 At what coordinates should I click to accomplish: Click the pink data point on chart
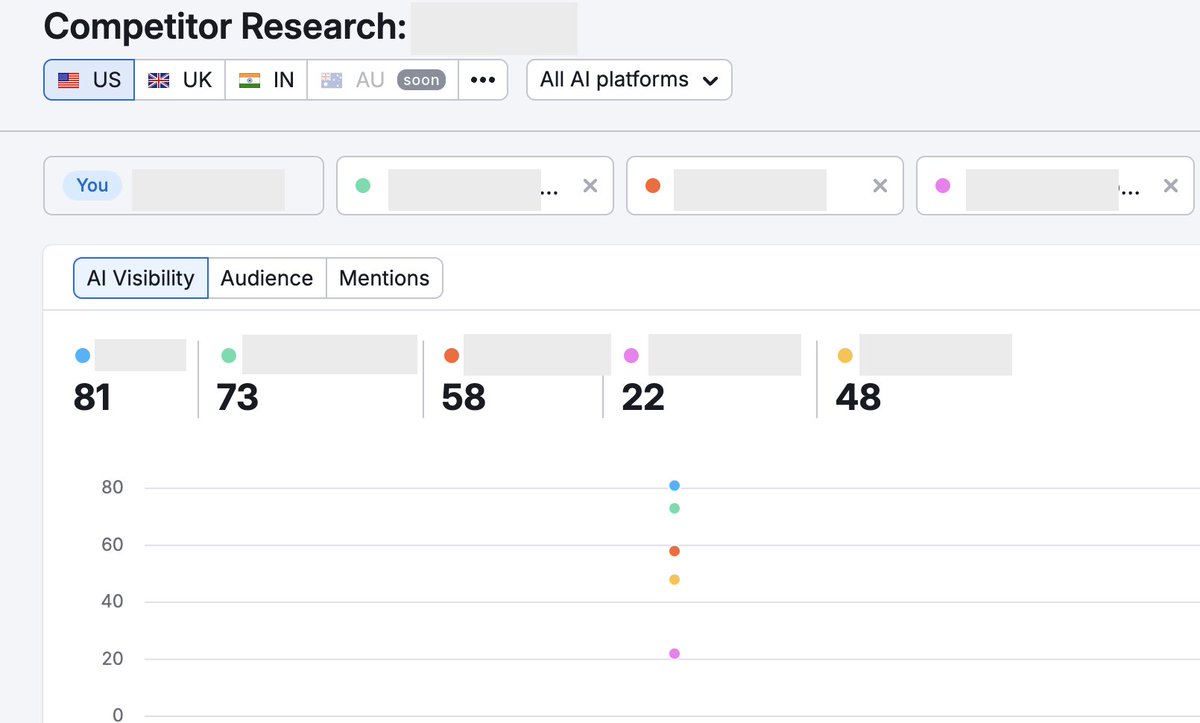[x=674, y=653]
